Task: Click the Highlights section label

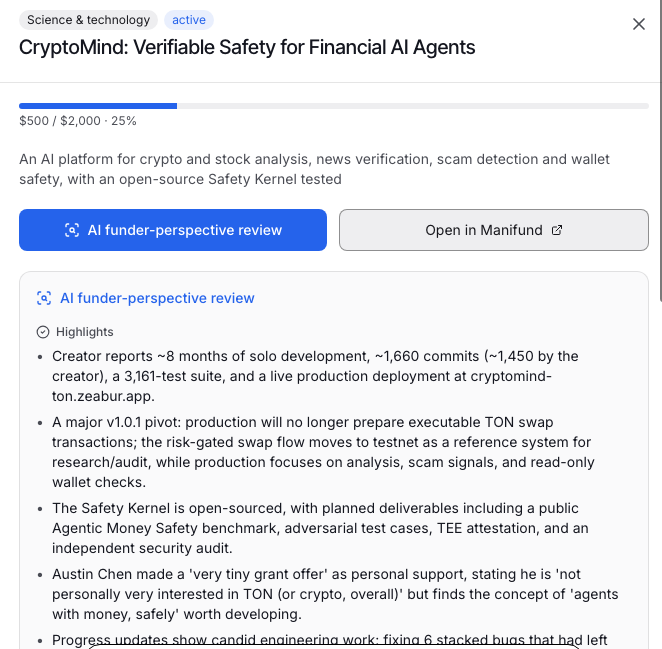Action: point(84,332)
